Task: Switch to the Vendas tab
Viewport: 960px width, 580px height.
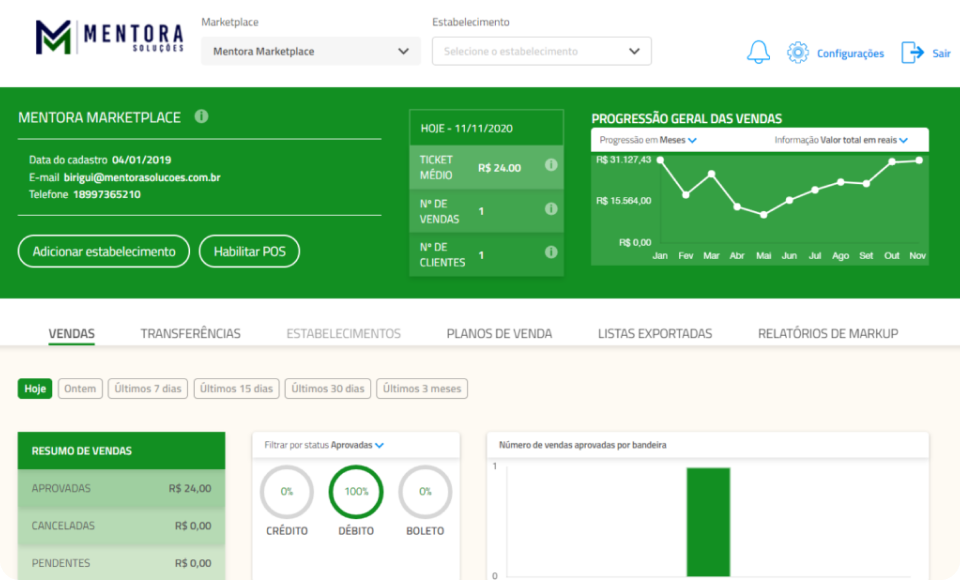Action: (72, 334)
